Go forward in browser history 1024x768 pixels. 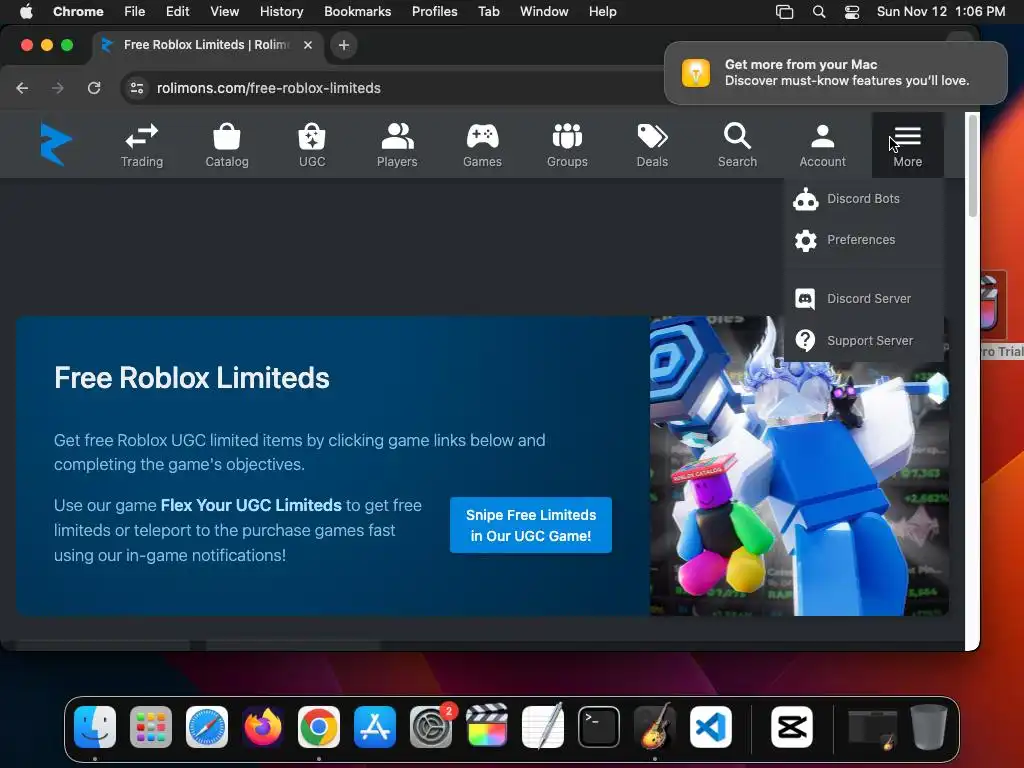pos(57,88)
